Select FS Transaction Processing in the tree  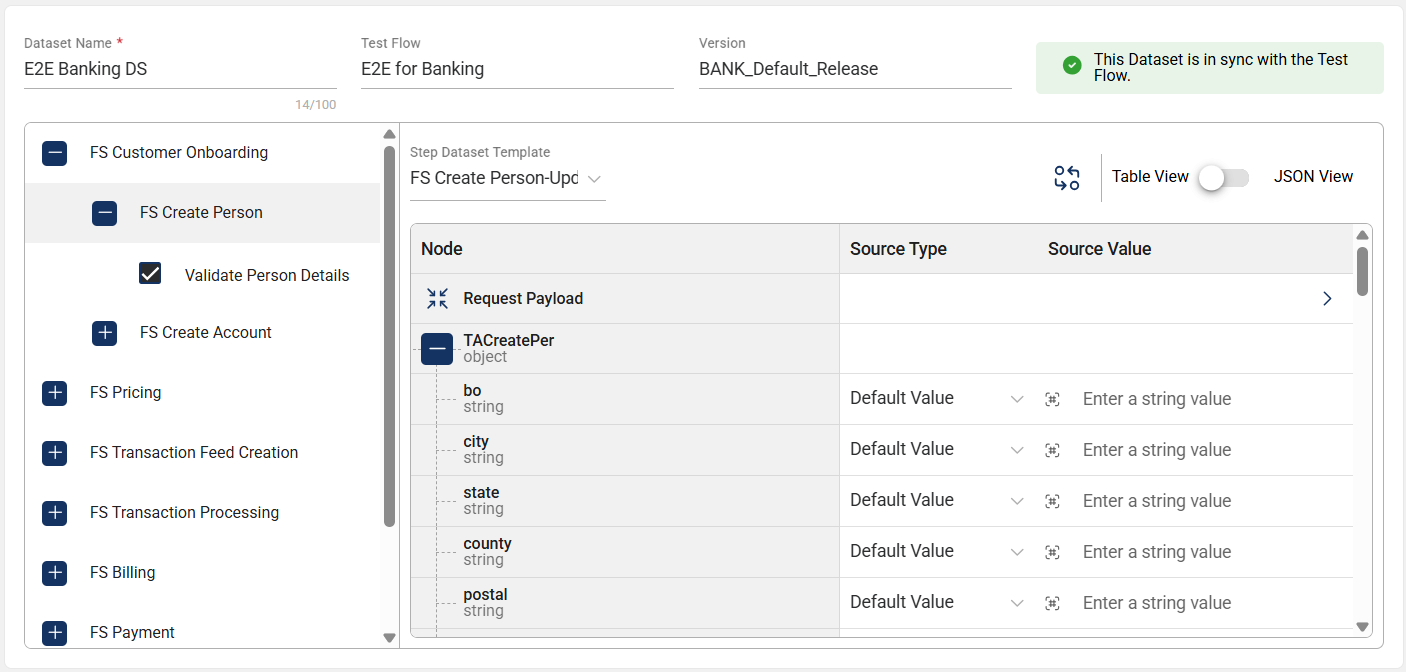coord(184,512)
